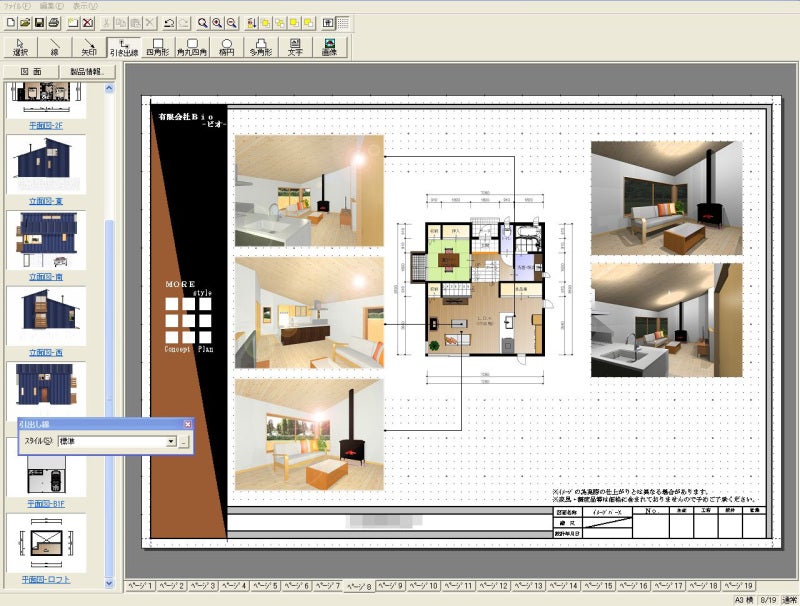Viewport: 800px width, 606px height.
Task: Close the 引出し線 style popup
Action: [x=187, y=424]
